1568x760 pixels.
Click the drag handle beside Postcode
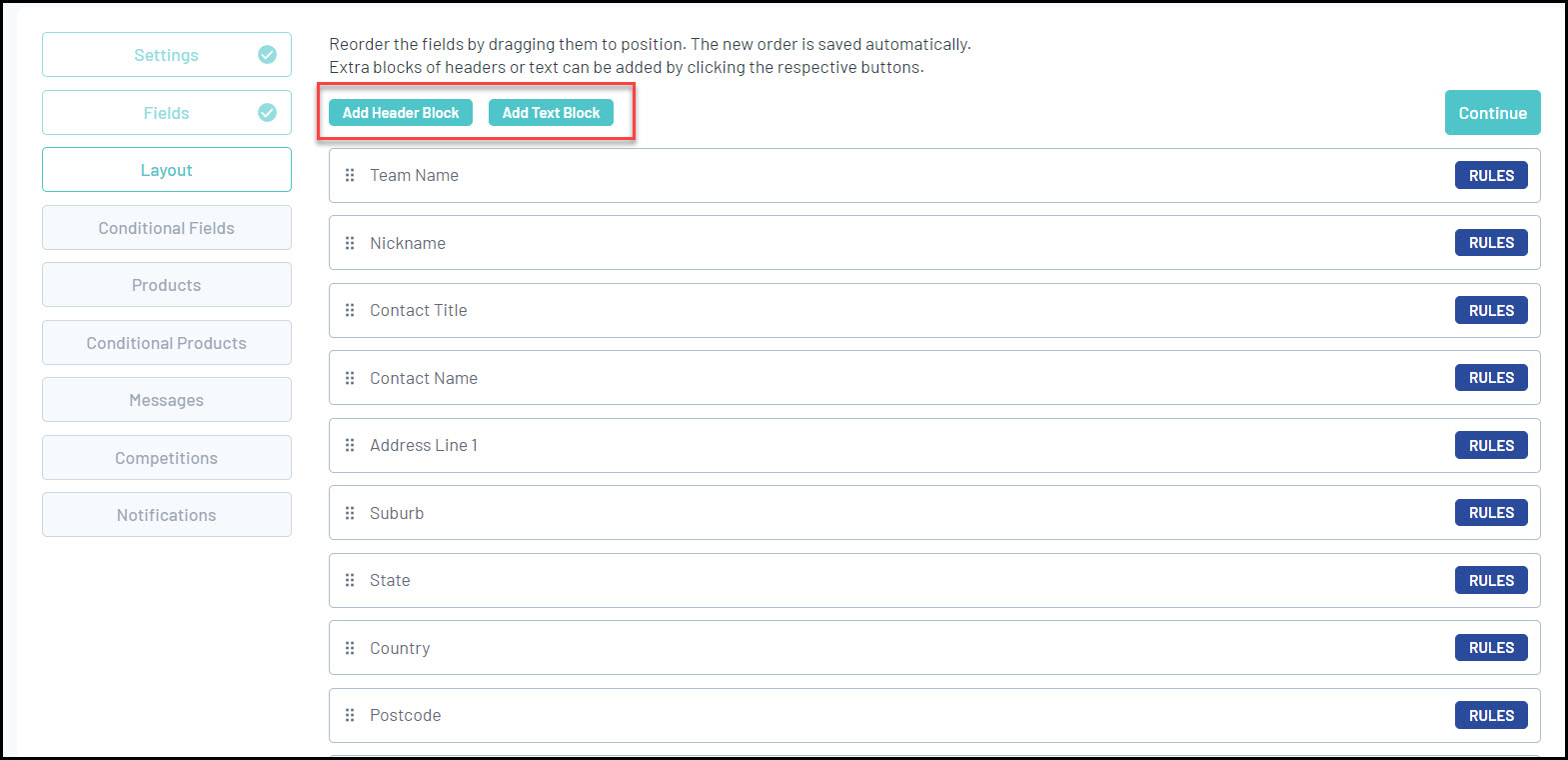tap(350, 715)
